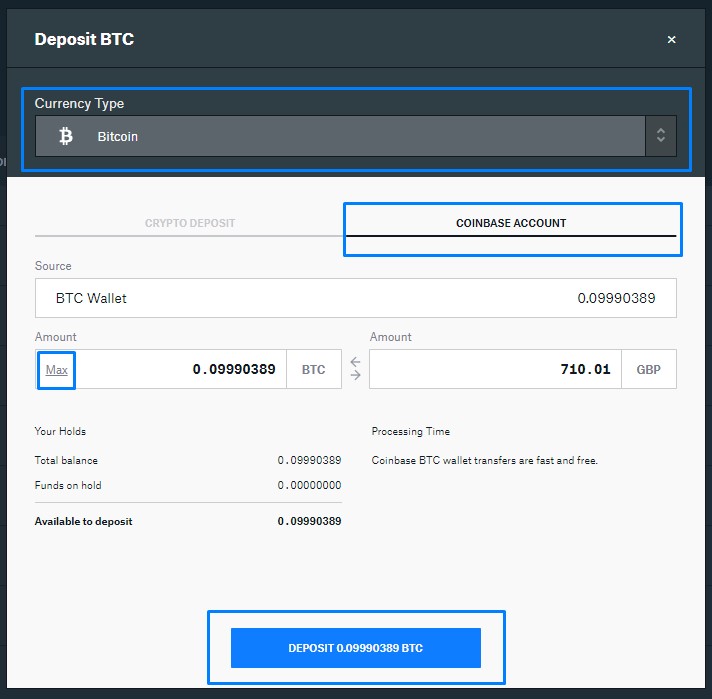Switch to the Crypto Deposit tab

tap(190, 223)
